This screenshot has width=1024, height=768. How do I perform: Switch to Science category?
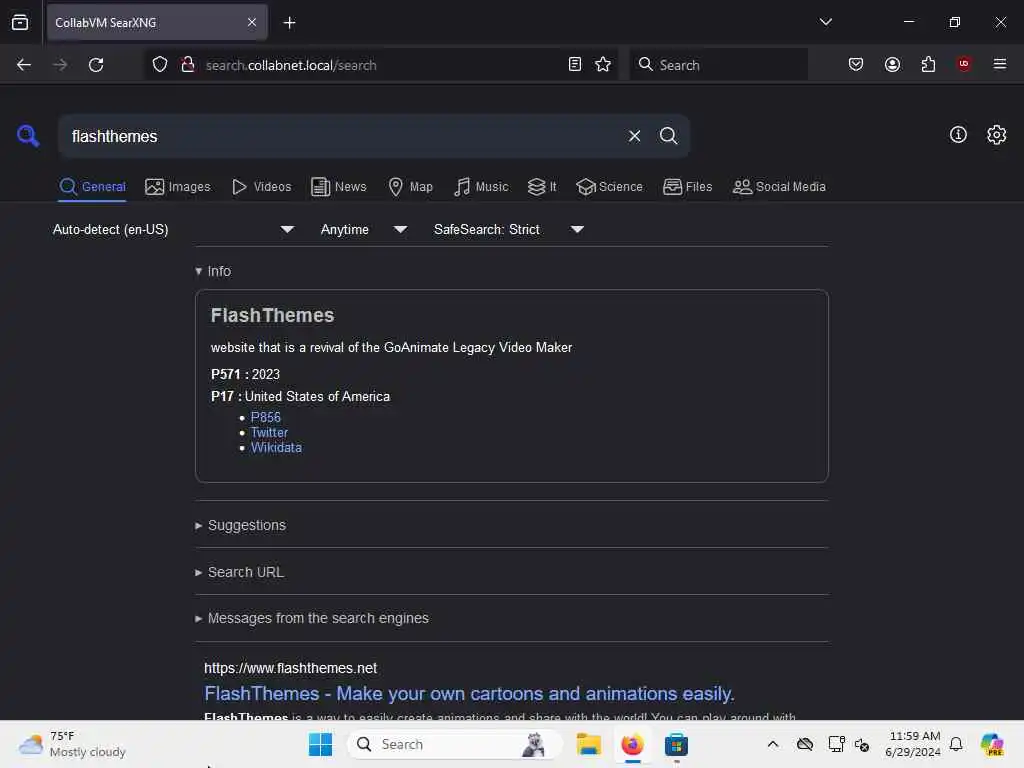click(x=609, y=187)
